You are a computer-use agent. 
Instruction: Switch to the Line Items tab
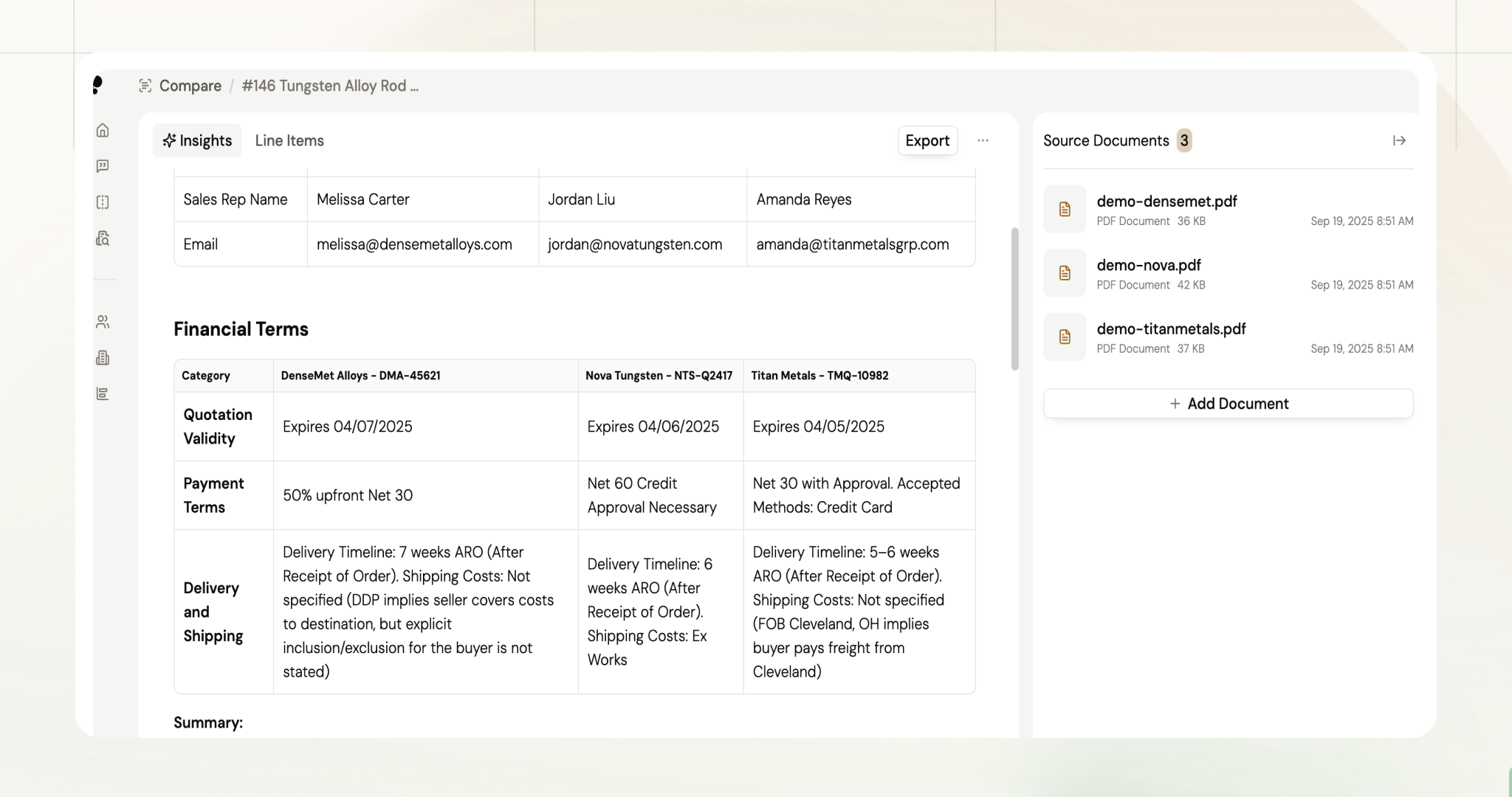pos(289,140)
